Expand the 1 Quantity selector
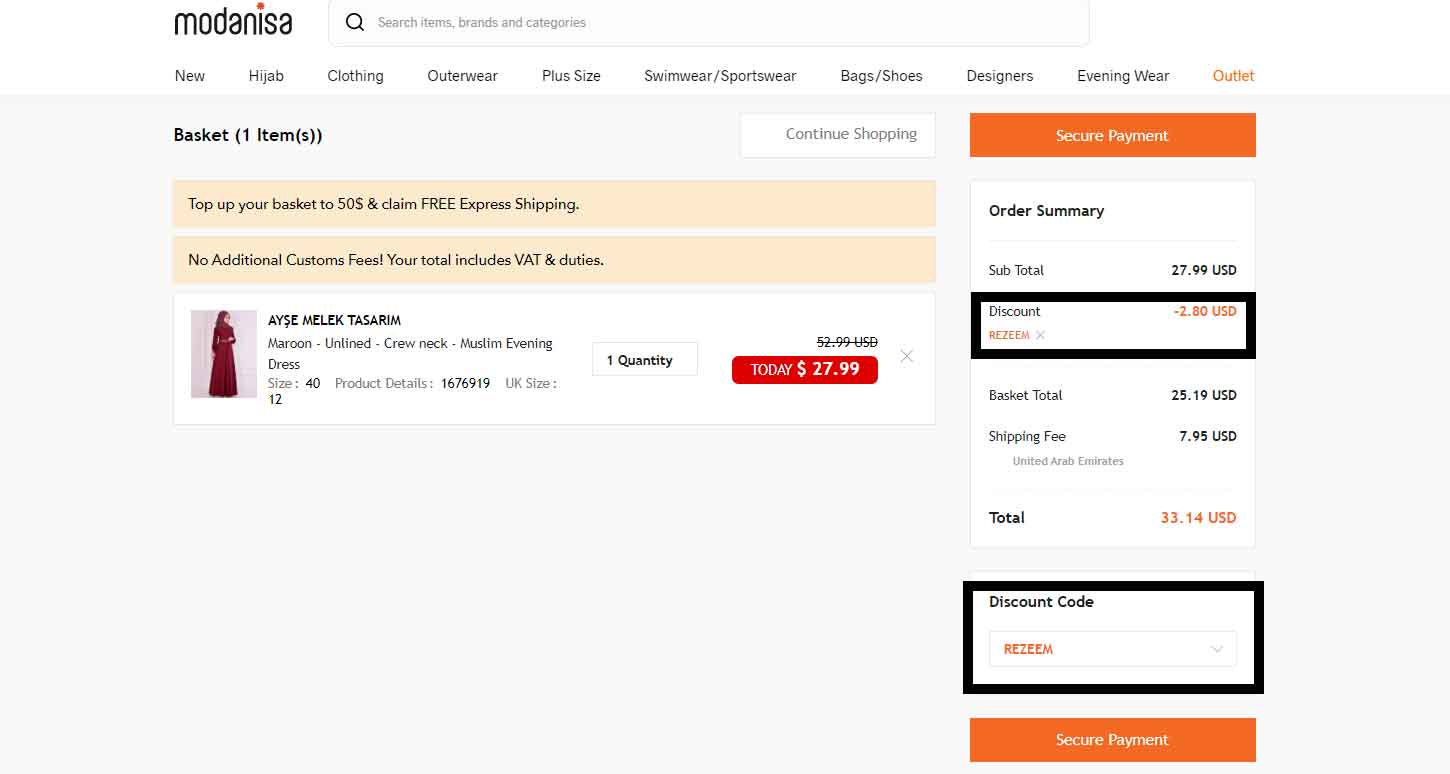The image size is (1450, 774). pyautogui.click(x=644, y=358)
